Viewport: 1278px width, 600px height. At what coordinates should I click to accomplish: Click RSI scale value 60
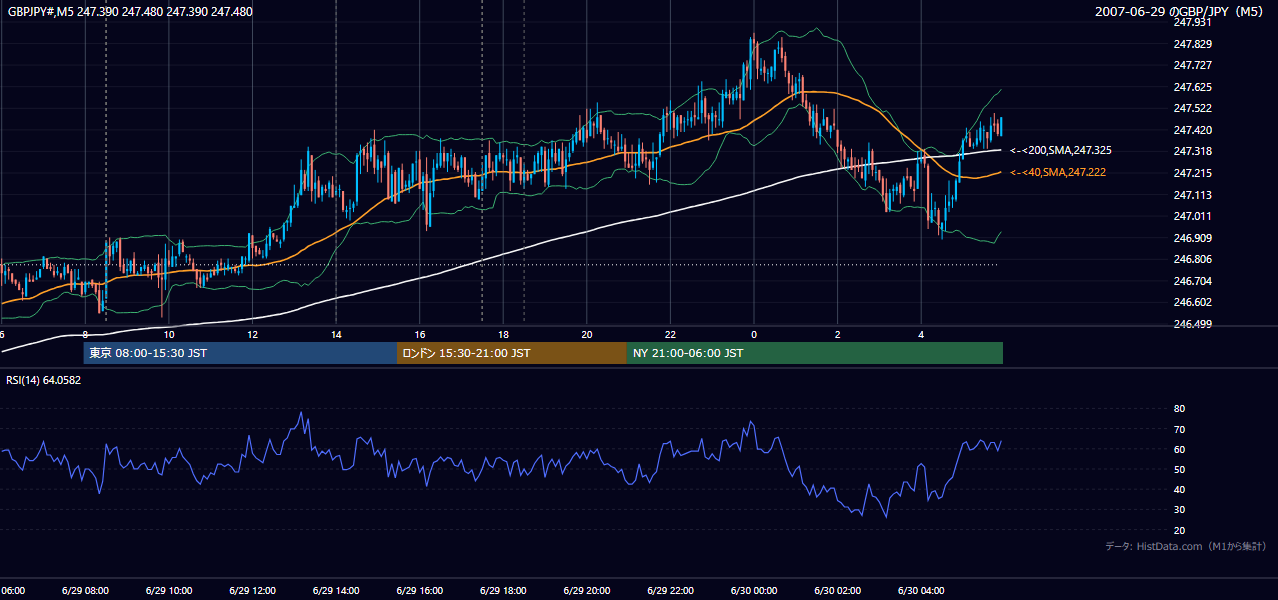1179,449
